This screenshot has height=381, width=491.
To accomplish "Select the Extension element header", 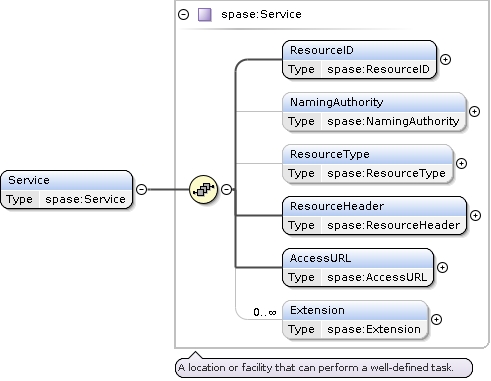I will (355, 310).
